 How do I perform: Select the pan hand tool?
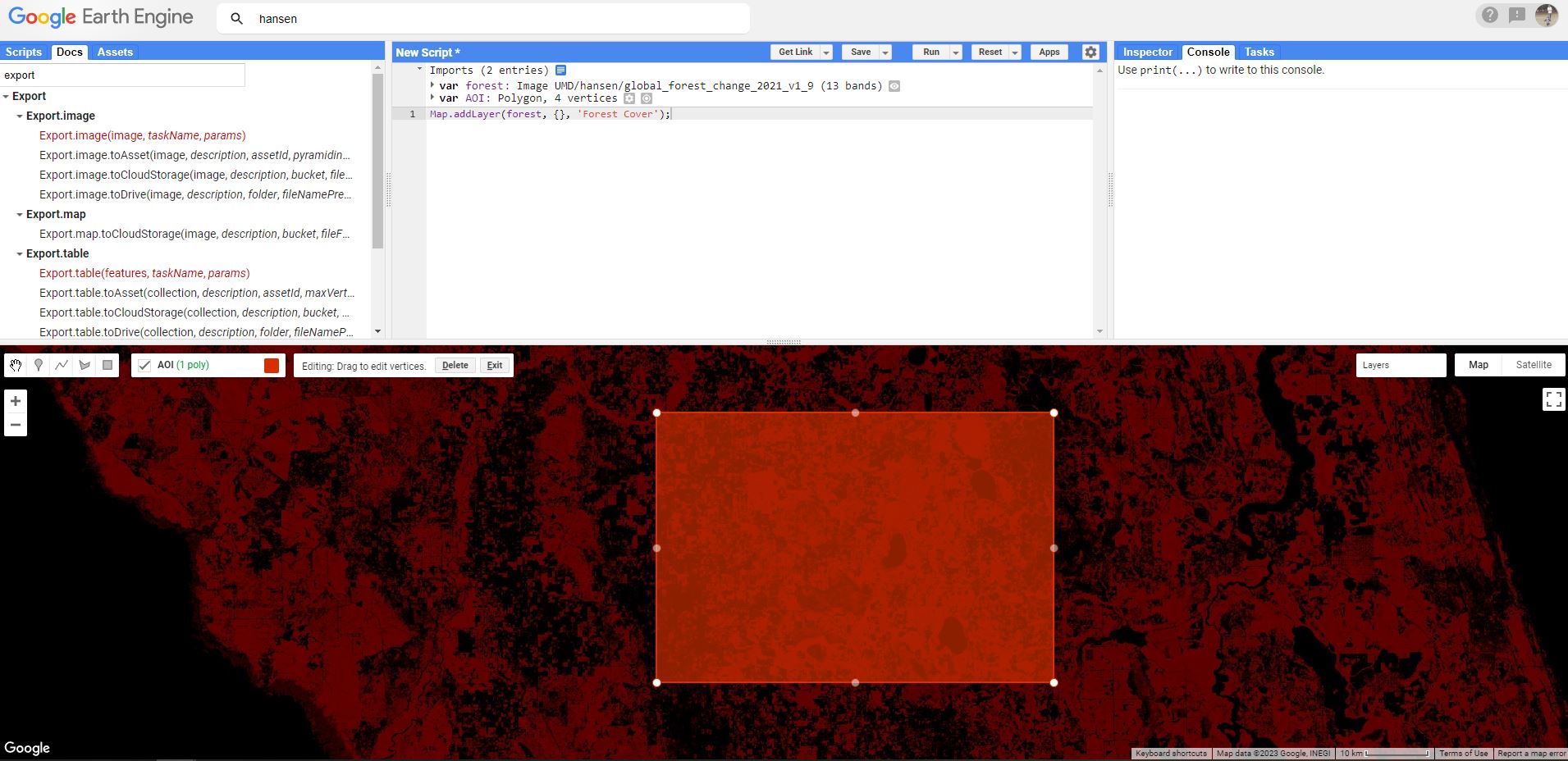click(x=16, y=366)
